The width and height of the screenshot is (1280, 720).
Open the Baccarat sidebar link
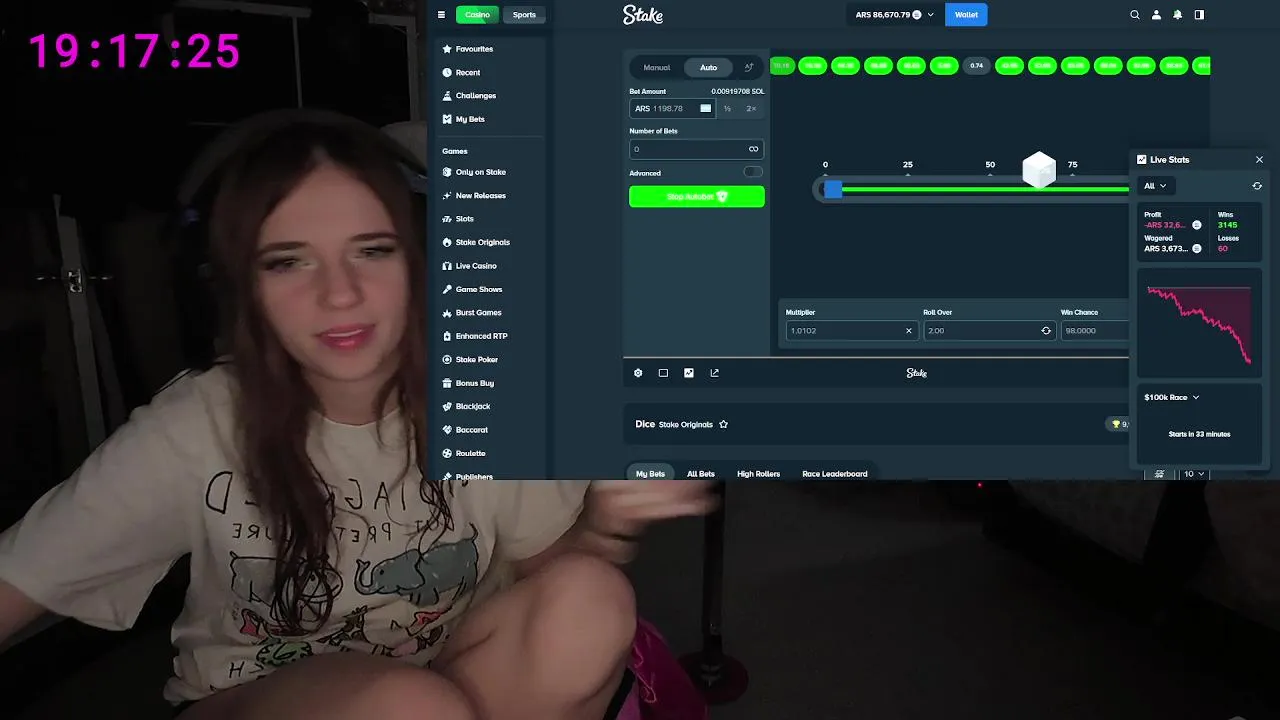coord(472,430)
